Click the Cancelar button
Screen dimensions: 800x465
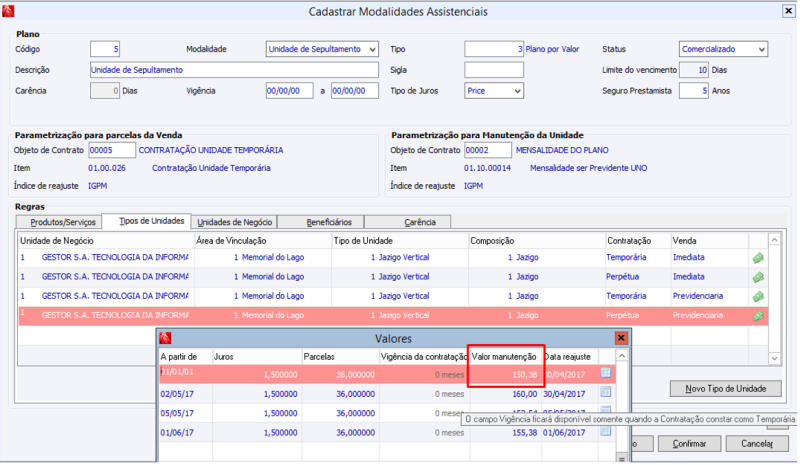756,443
